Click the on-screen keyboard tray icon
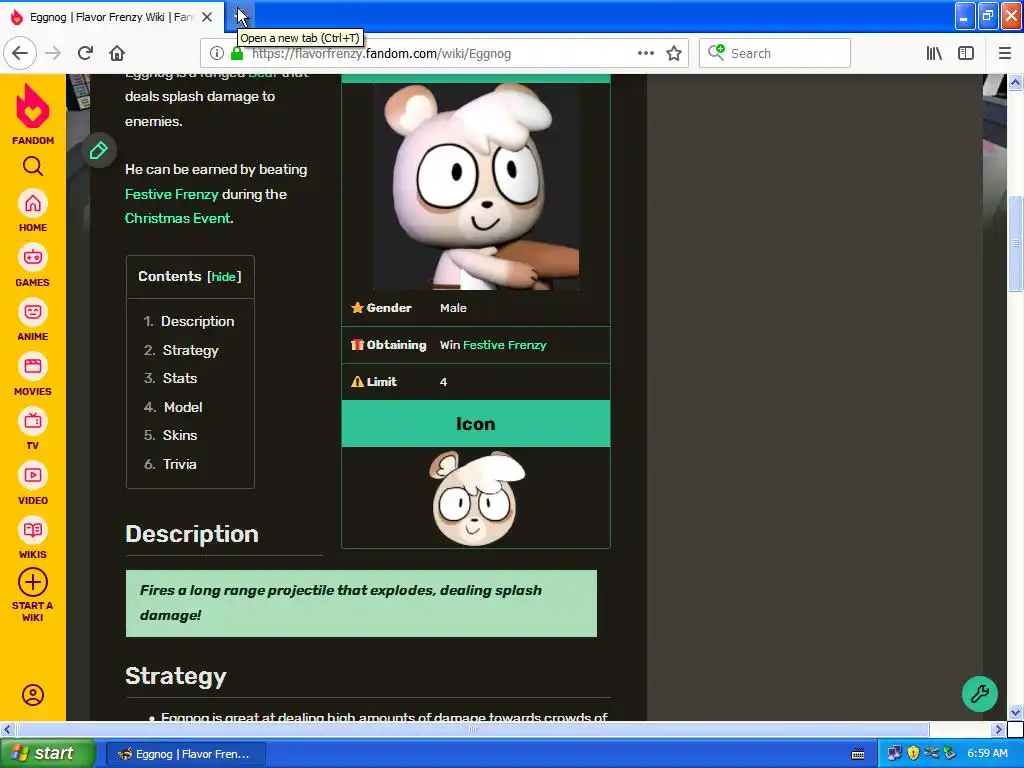This screenshot has width=1024, height=768. pos(858,754)
